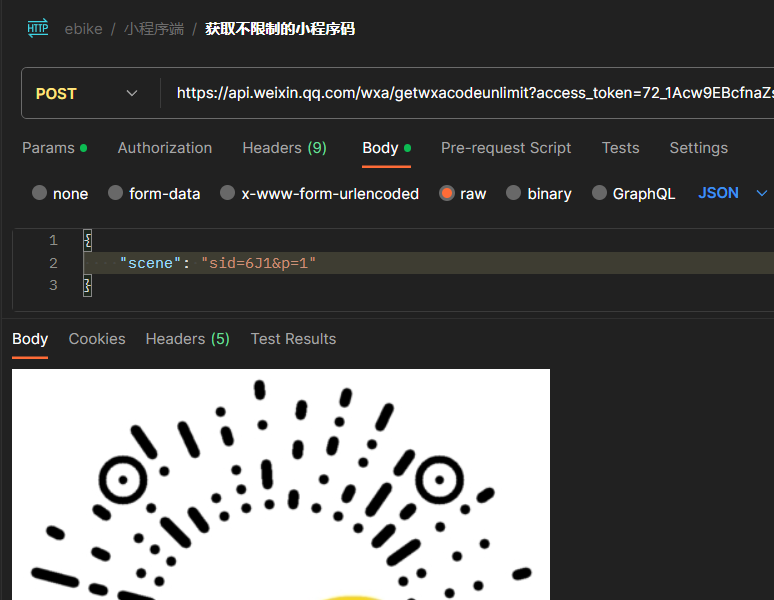Viewport: 774px width, 600px height.
Task: Click the HTTP request type icon
Action: coord(38,28)
